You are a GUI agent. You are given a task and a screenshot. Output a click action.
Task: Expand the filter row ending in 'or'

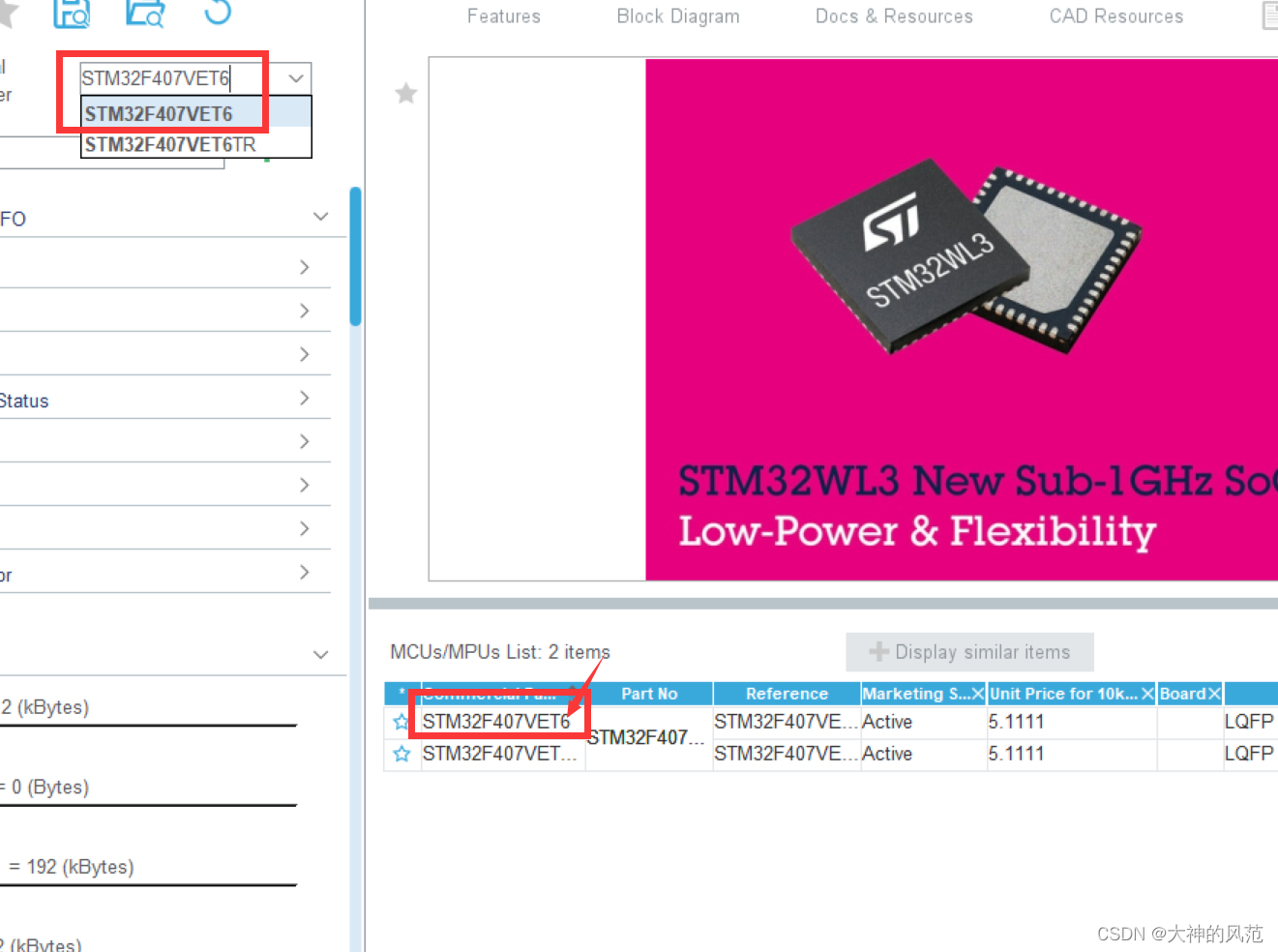point(305,572)
